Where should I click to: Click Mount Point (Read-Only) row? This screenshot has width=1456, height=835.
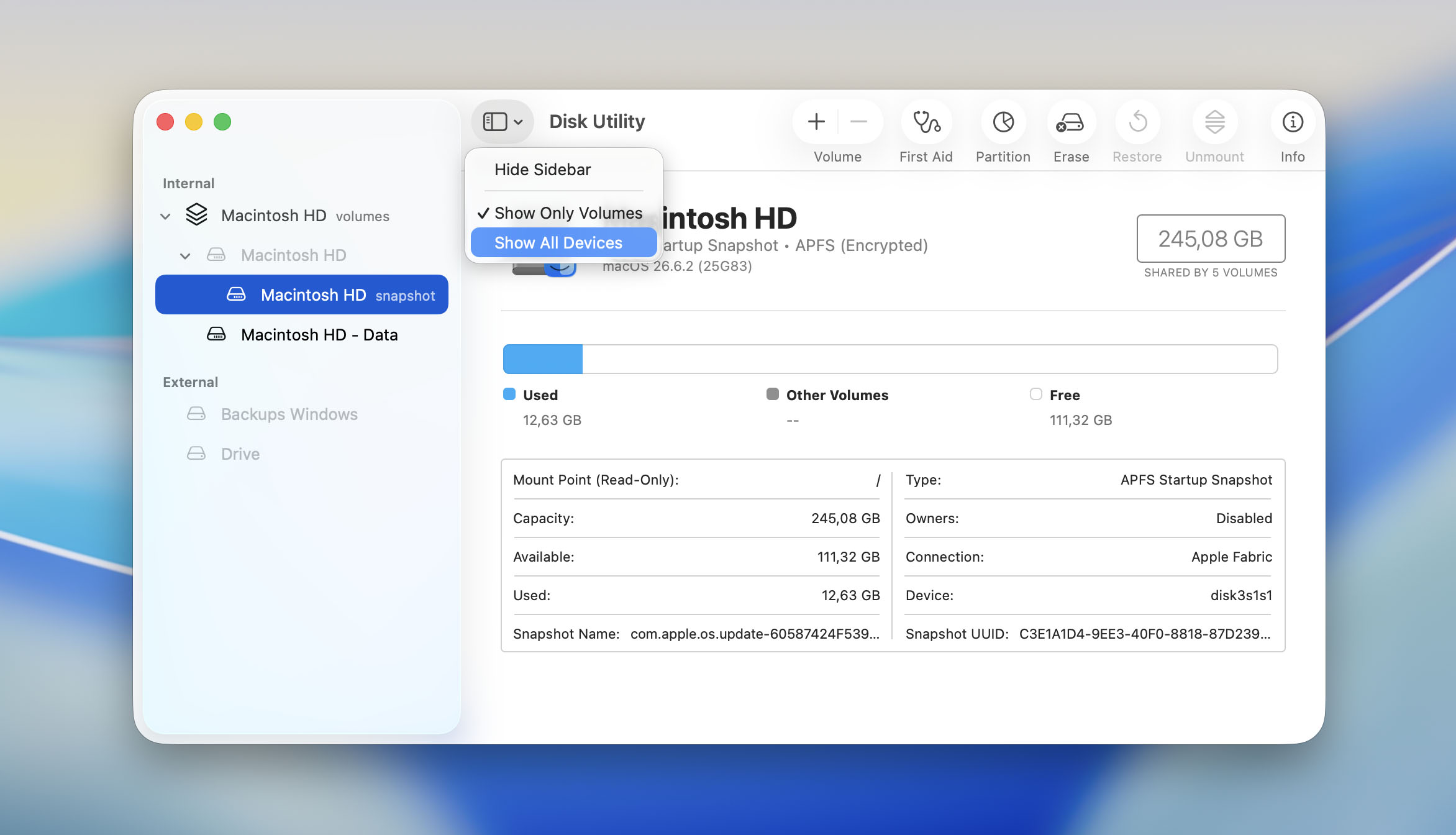point(696,480)
